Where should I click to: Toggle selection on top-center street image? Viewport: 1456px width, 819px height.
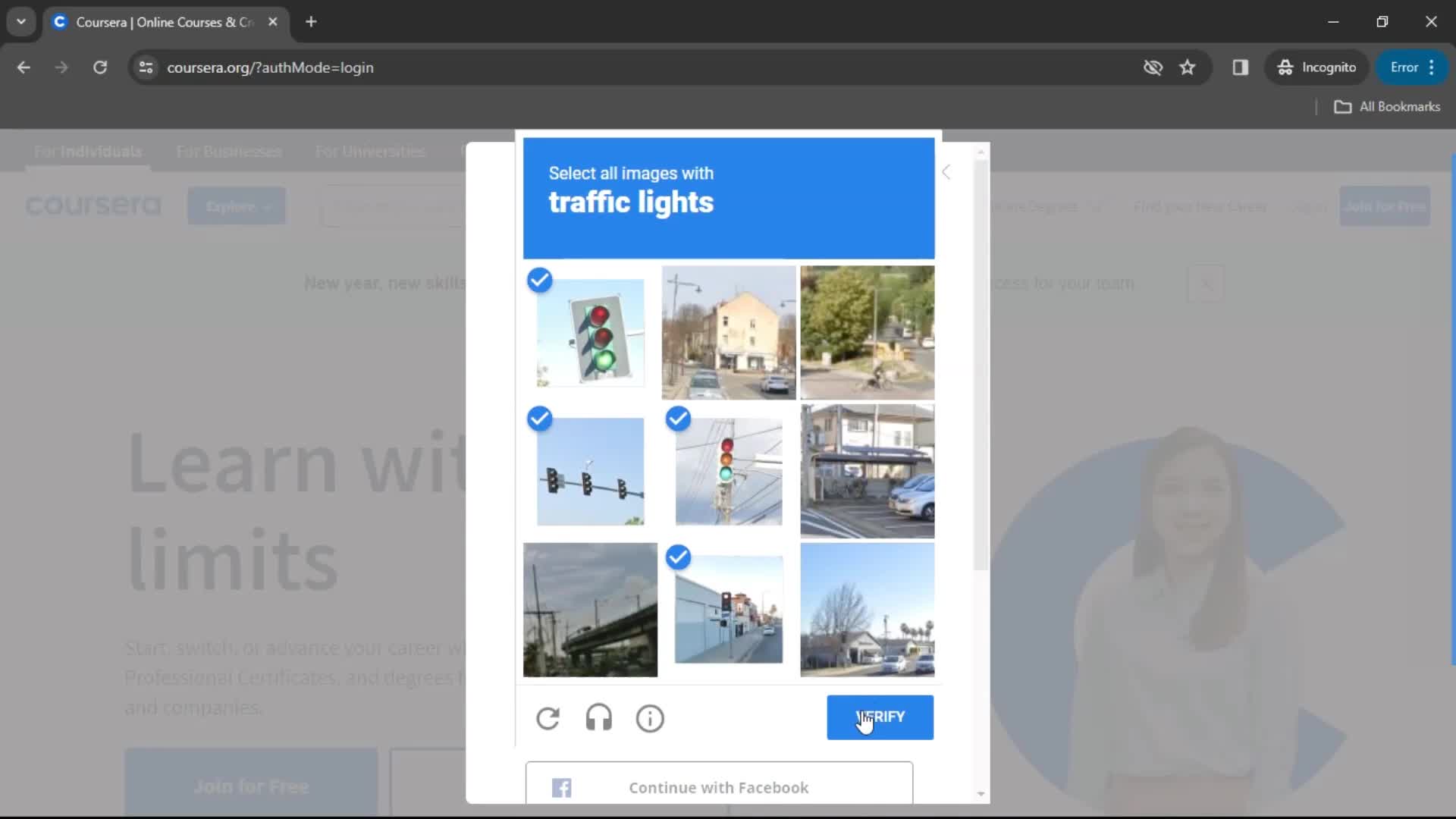click(x=729, y=331)
